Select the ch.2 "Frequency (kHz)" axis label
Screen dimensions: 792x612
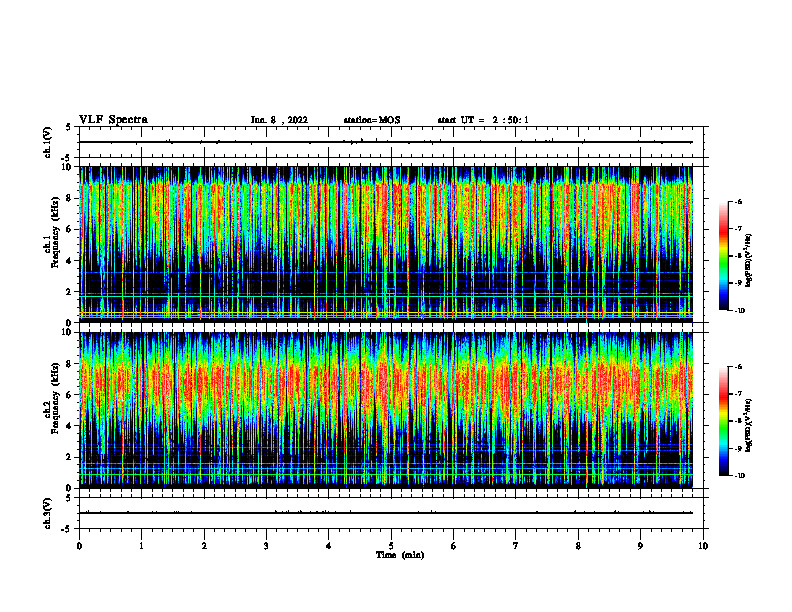(x=55, y=396)
